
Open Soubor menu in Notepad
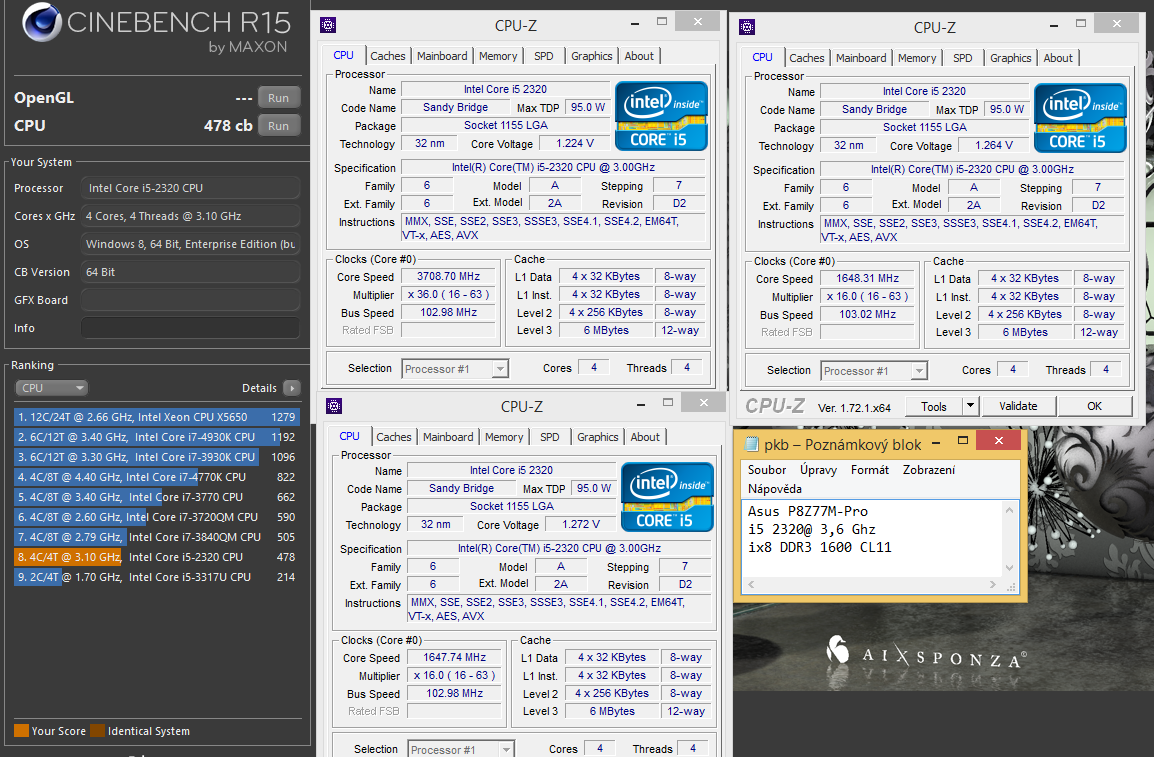[766, 469]
